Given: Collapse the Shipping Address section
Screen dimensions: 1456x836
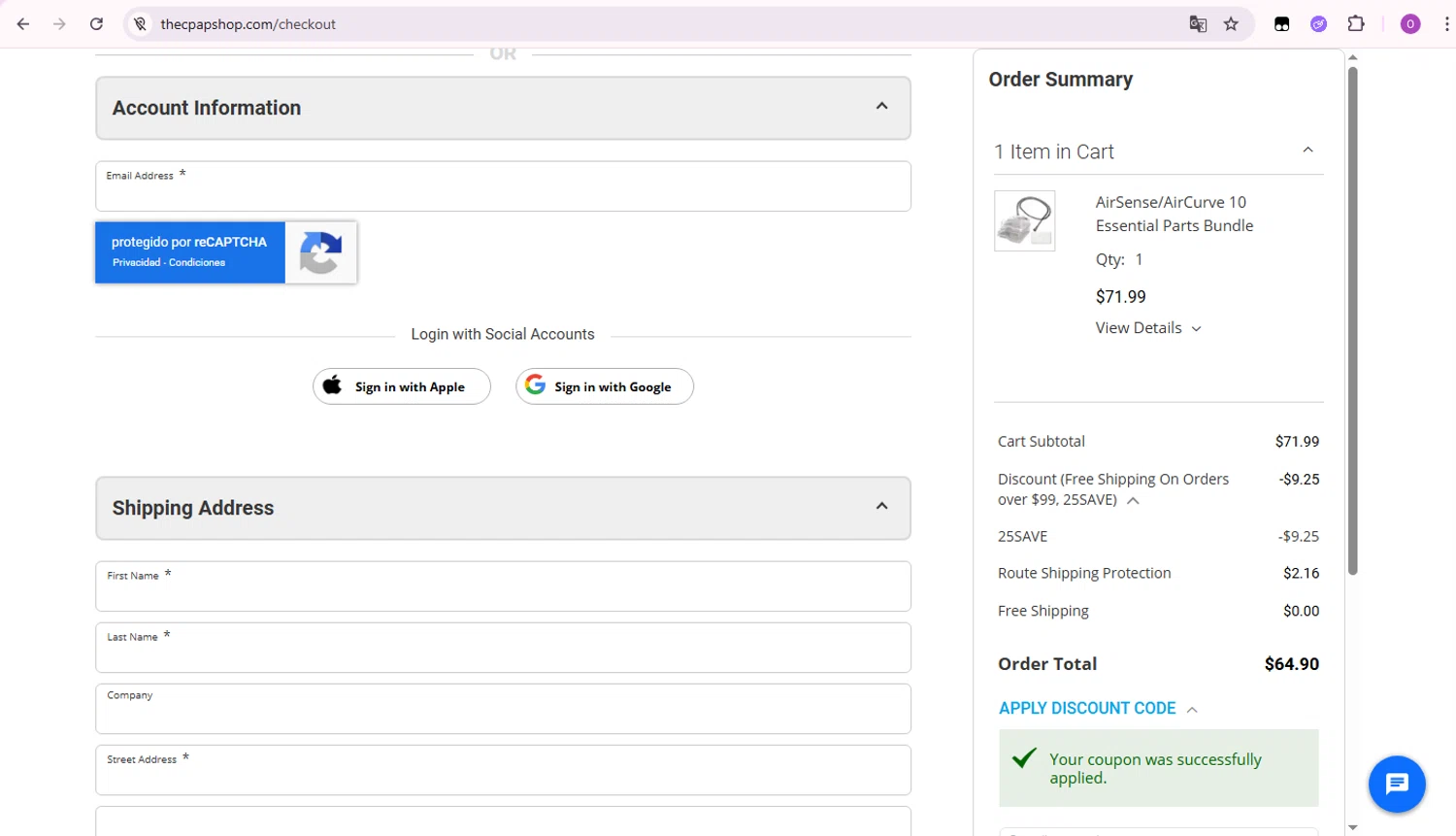Looking at the screenshot, I should tap(881, 507).
